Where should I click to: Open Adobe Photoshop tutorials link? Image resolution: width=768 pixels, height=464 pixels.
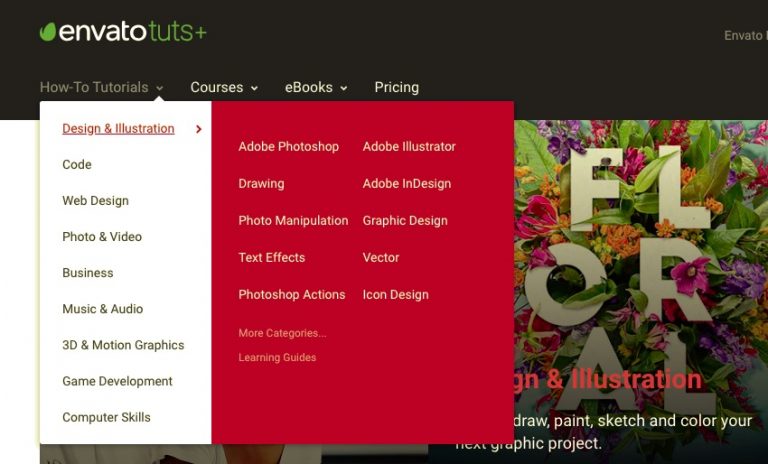coord(288,147)
